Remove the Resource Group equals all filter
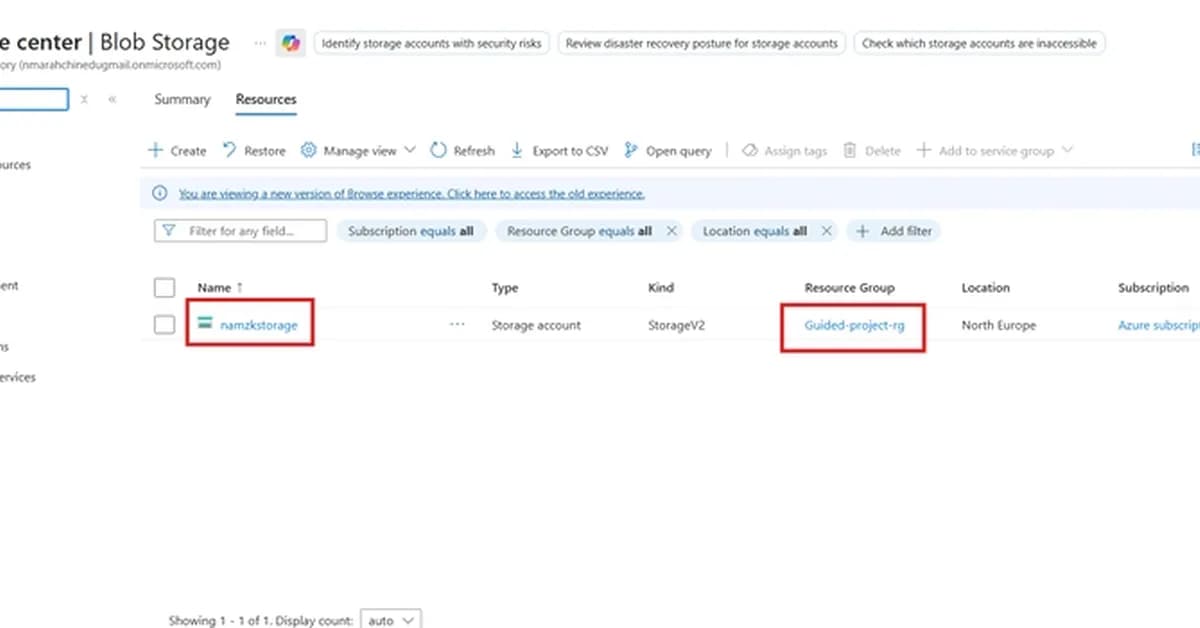Image resolution: width=1200 pixels, height=628 pixels. coord(671,230)
